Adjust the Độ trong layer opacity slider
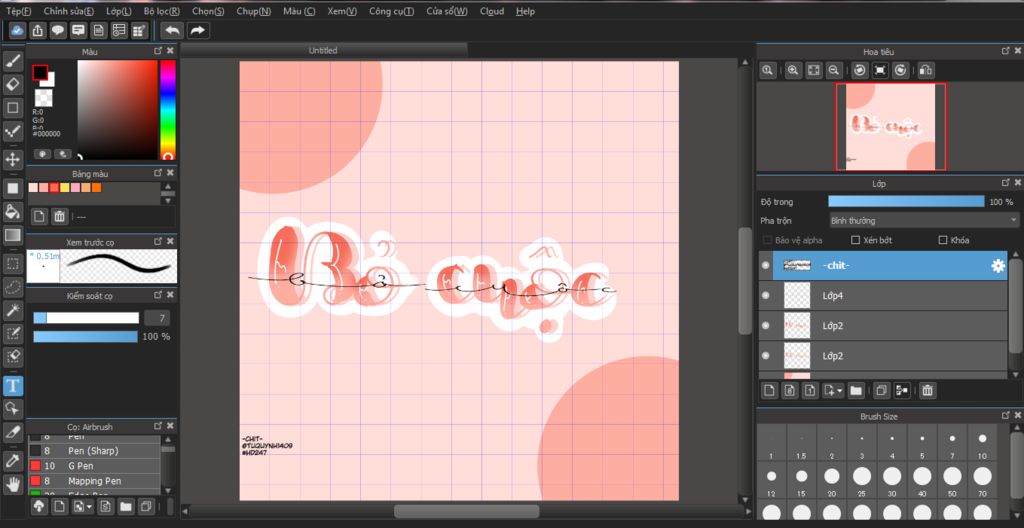The image size is (1024, 528). coord(906,202)
